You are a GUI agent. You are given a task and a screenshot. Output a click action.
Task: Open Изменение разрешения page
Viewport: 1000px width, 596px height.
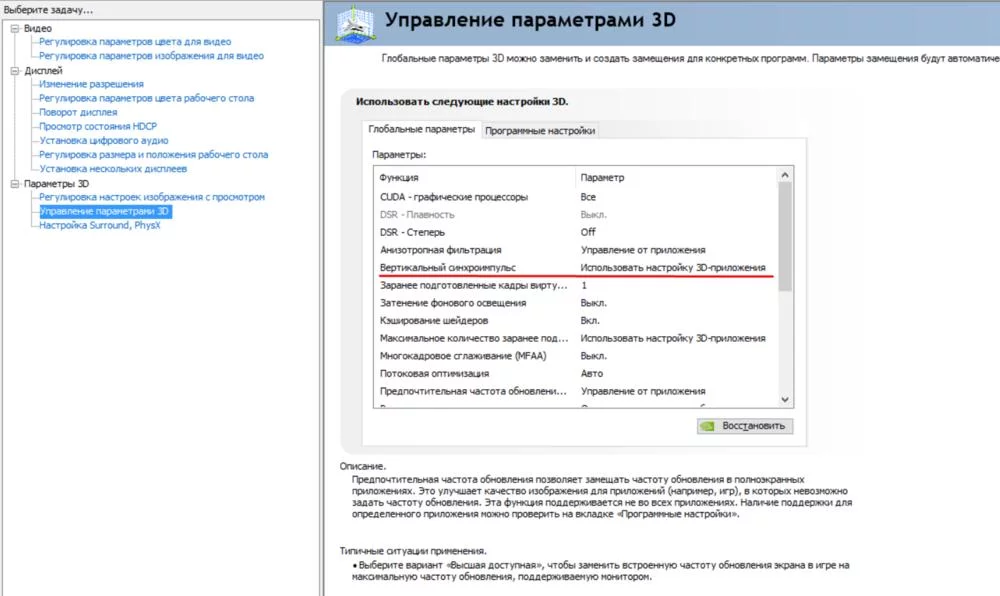click(x=91, y=84)
